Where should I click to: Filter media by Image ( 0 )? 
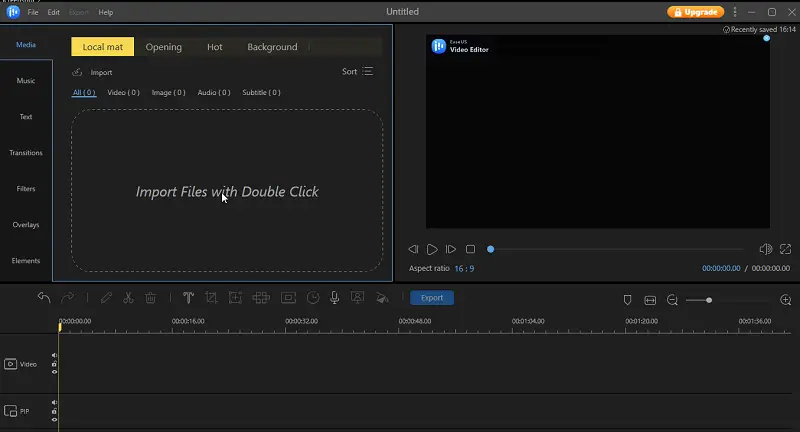tap(168, 92)
